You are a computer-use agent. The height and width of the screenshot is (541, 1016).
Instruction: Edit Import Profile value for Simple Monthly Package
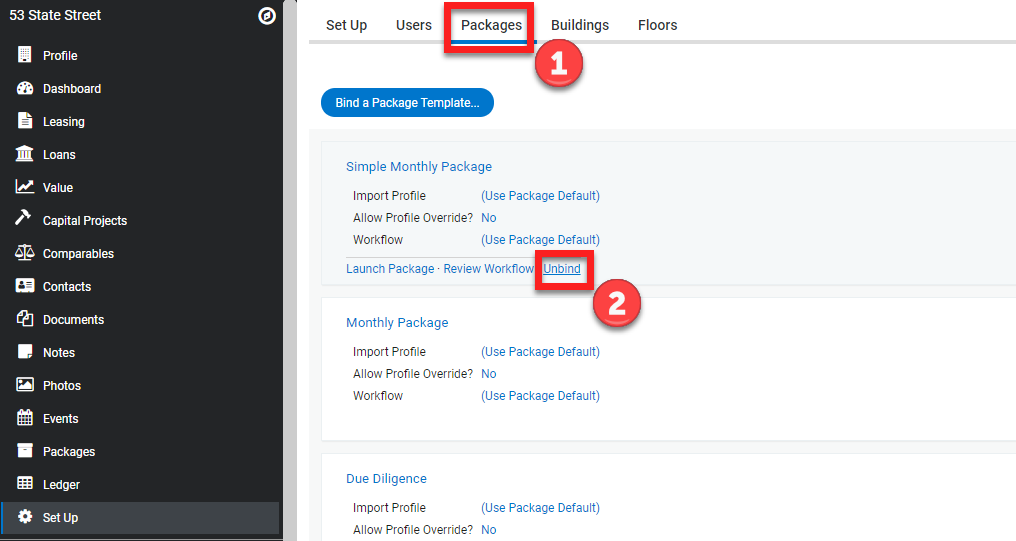tap(540, 196)
